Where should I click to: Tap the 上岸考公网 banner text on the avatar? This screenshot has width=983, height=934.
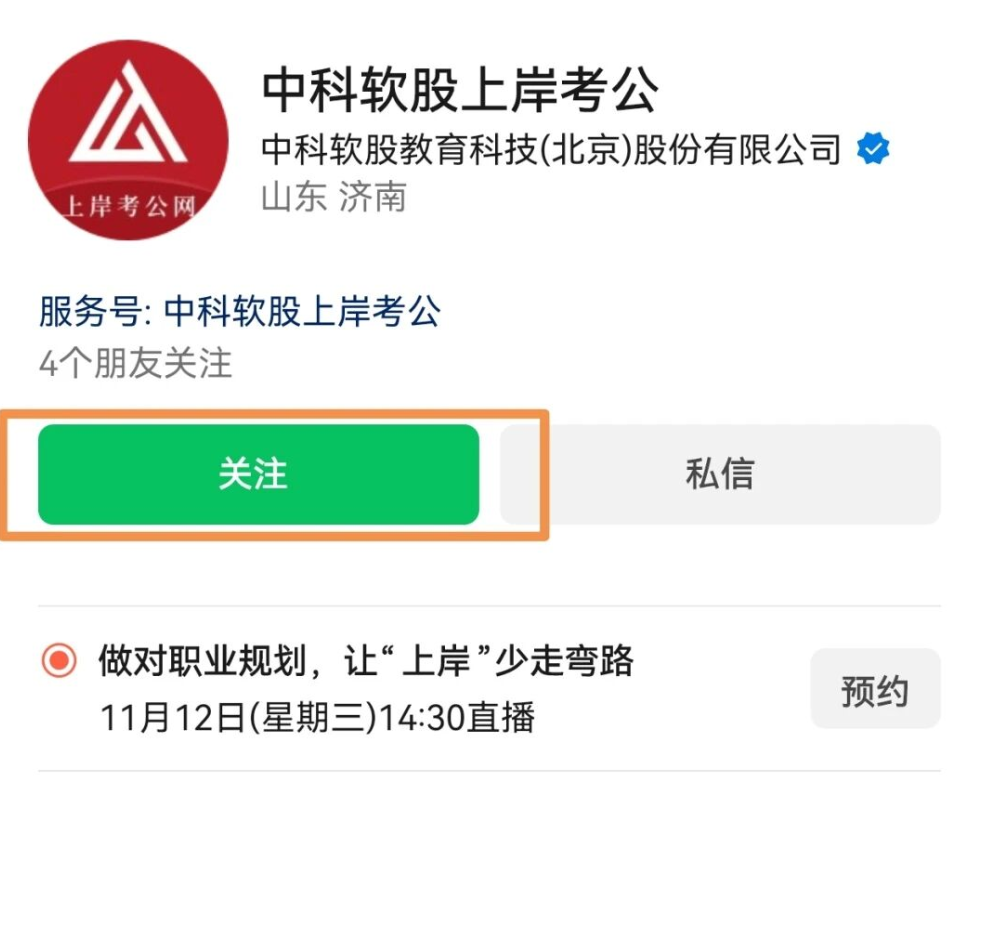click(127, 206)
